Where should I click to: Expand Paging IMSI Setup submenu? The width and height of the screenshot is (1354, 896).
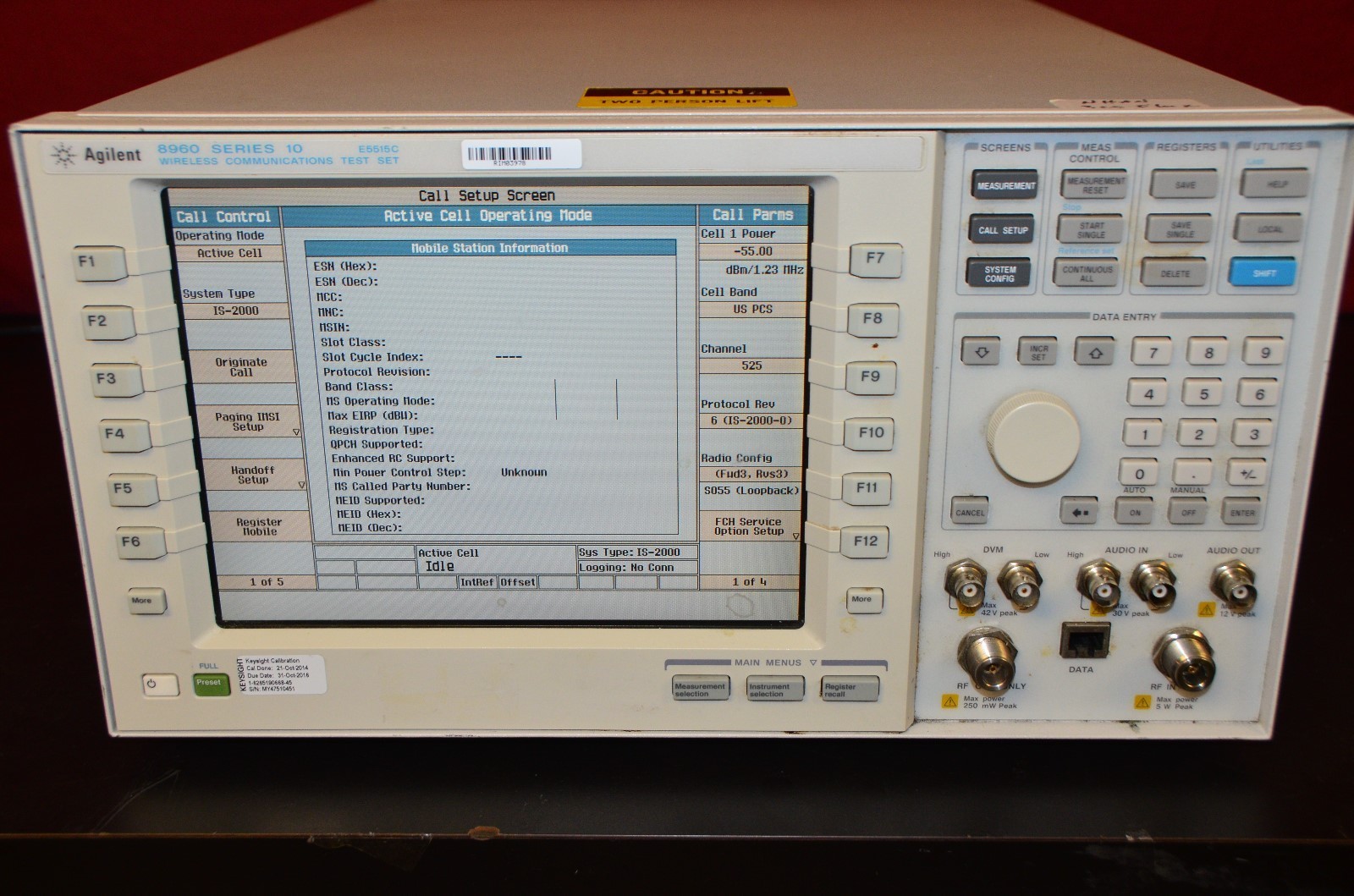247,422
